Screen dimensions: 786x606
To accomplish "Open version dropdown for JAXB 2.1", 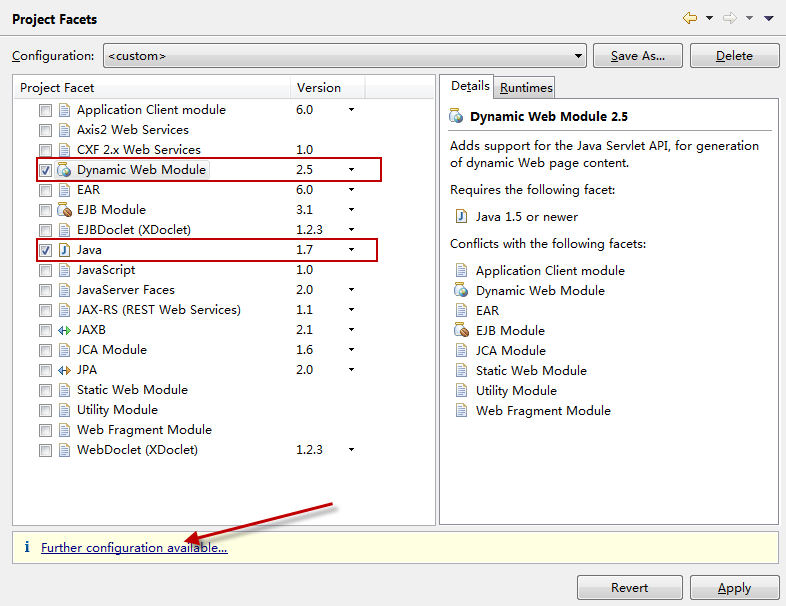I will tap(351, 330).
